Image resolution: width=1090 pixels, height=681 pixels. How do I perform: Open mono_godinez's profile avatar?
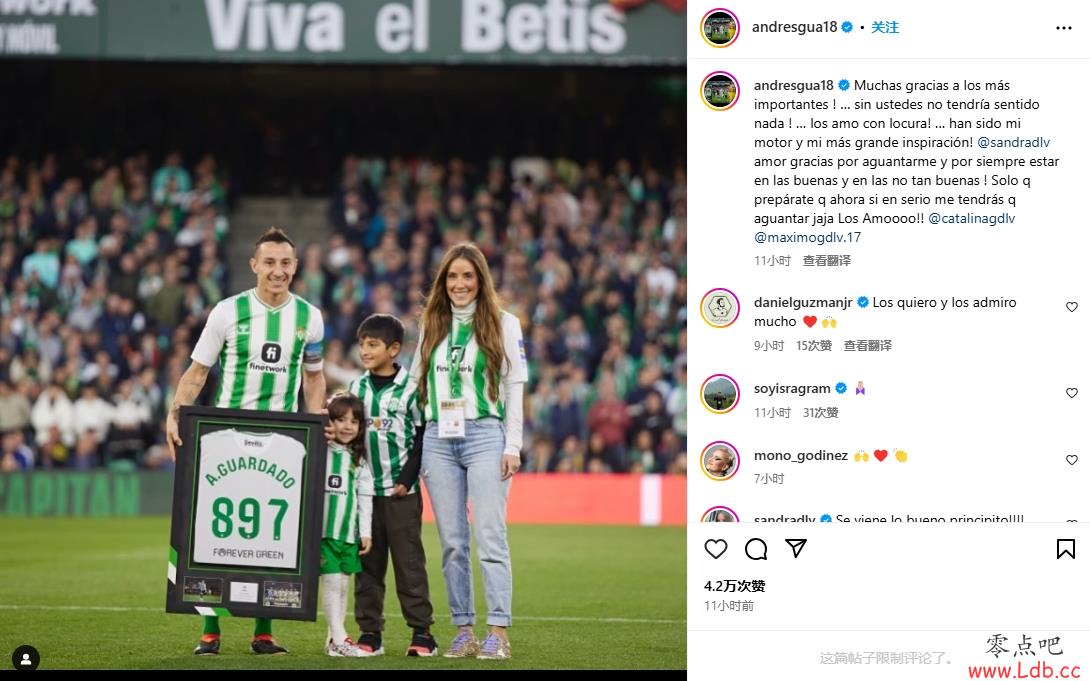point(719,460)
